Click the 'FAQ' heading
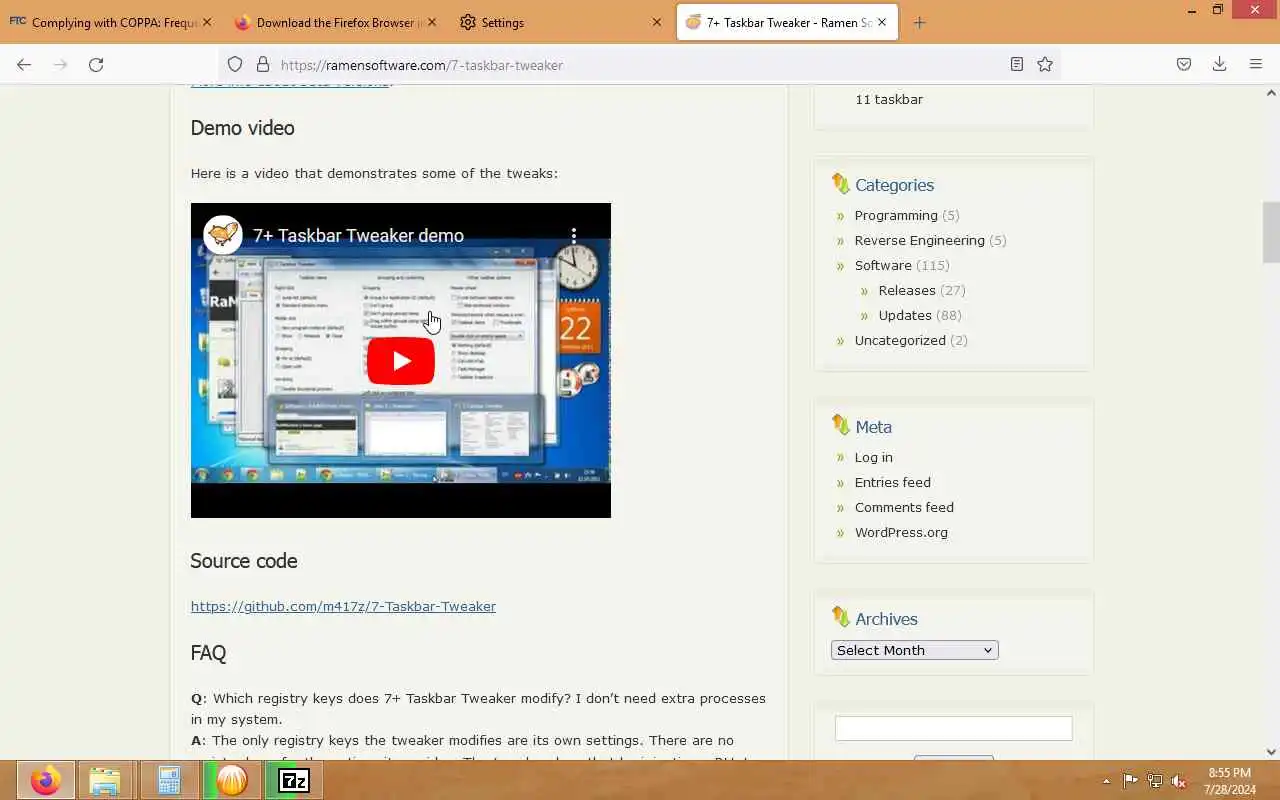1280x800 pixels. coord(208,653)
